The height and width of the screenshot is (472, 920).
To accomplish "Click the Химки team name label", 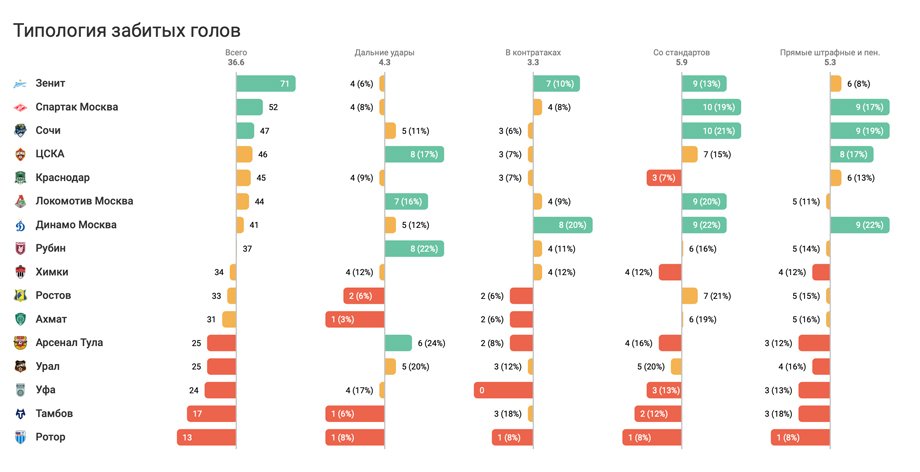I will [x=52, y=272].
